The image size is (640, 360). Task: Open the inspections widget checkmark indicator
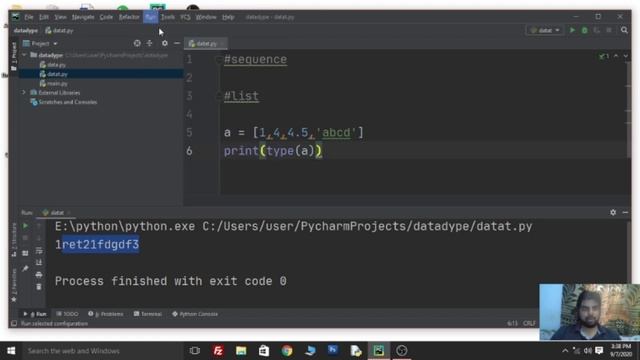tap(604, 56)
